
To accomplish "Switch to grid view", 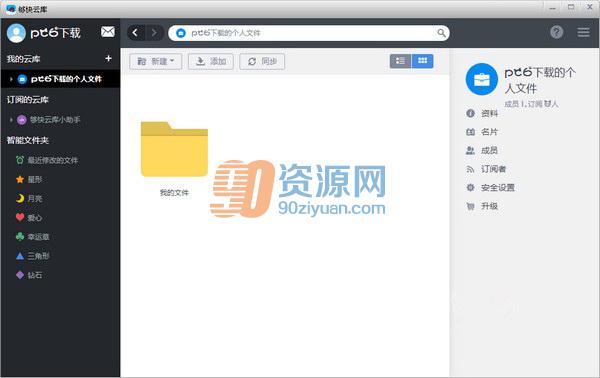I will [x=422, y=61].
